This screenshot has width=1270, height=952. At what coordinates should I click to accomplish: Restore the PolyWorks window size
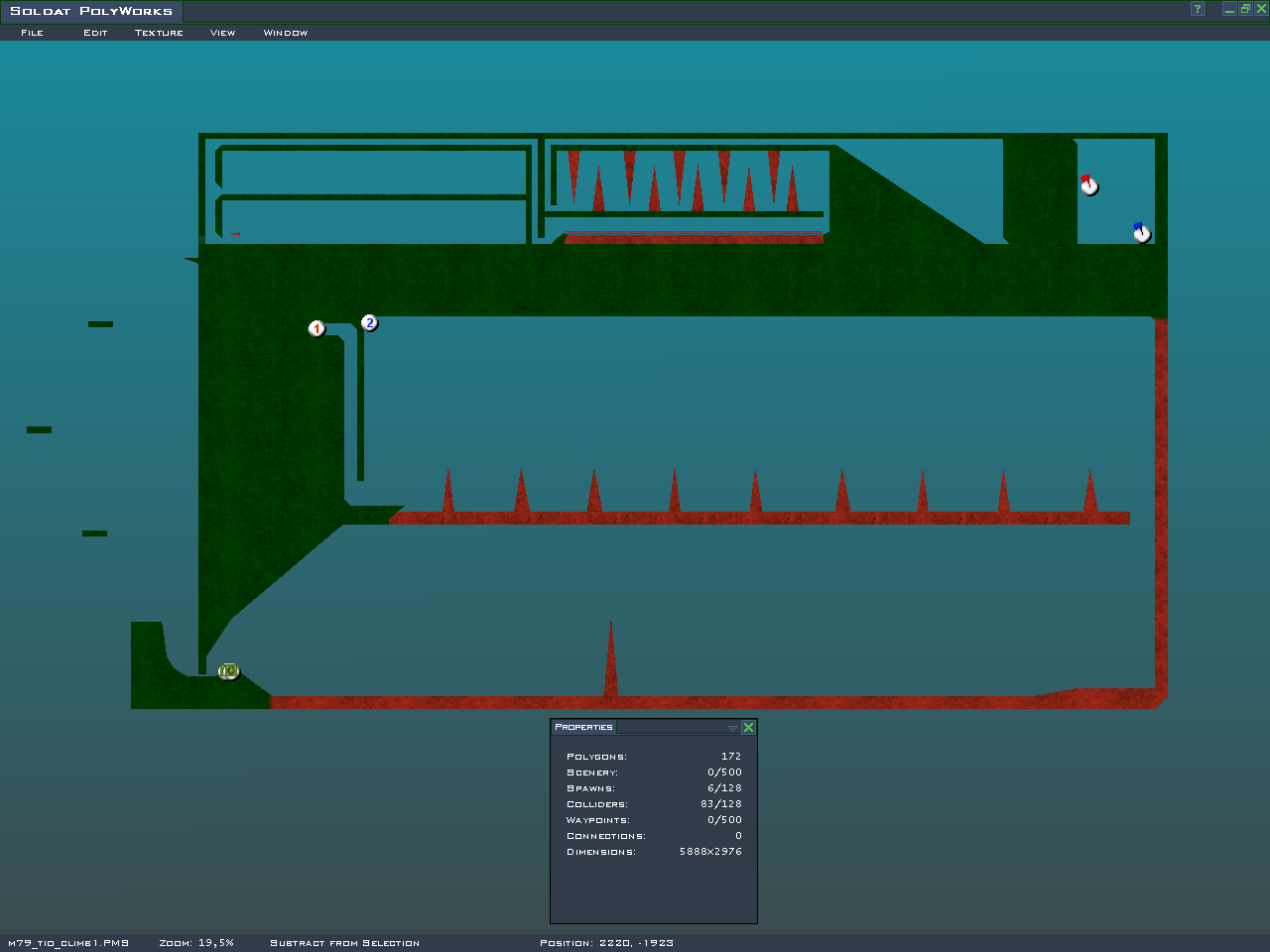1245,9
